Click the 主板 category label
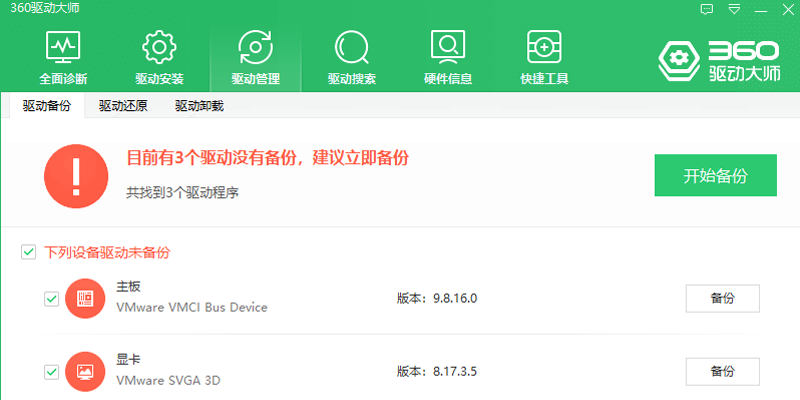The width and height of the screenshot is (800, 400). (x=128, y=287)
